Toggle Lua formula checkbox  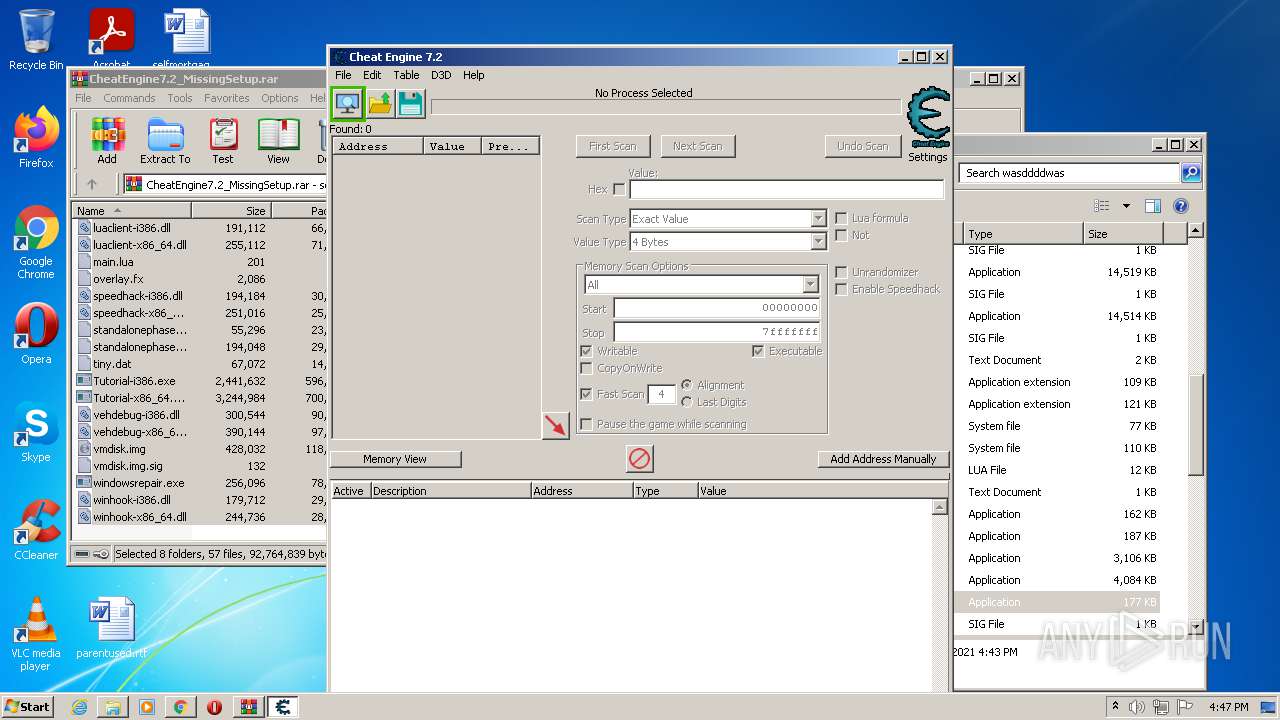coord(841,218)
